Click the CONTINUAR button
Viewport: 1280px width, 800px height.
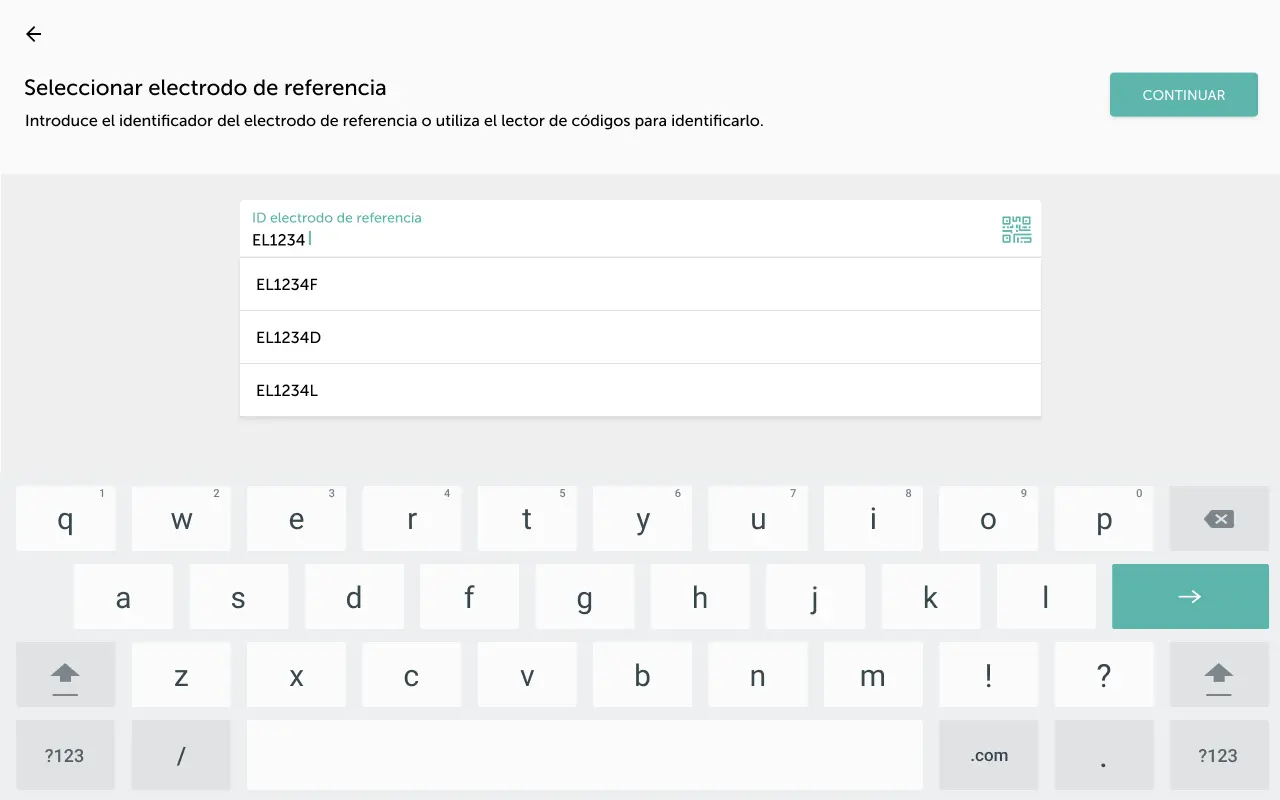click(x=1183, y=95)
